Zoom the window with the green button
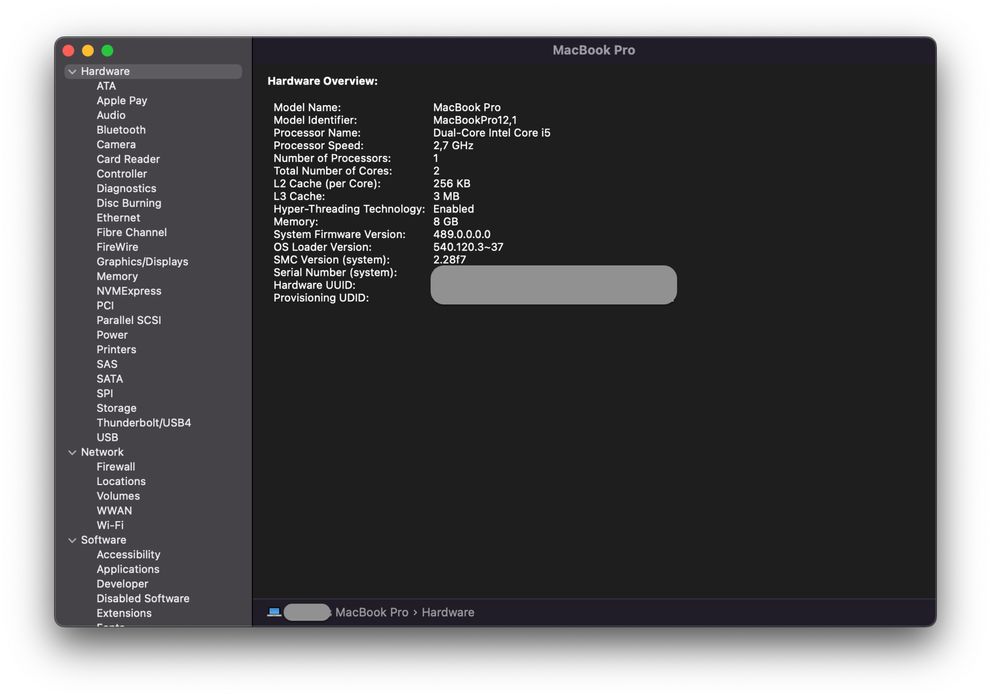This screenshot has height=699, width=991. tap(107, 51)
